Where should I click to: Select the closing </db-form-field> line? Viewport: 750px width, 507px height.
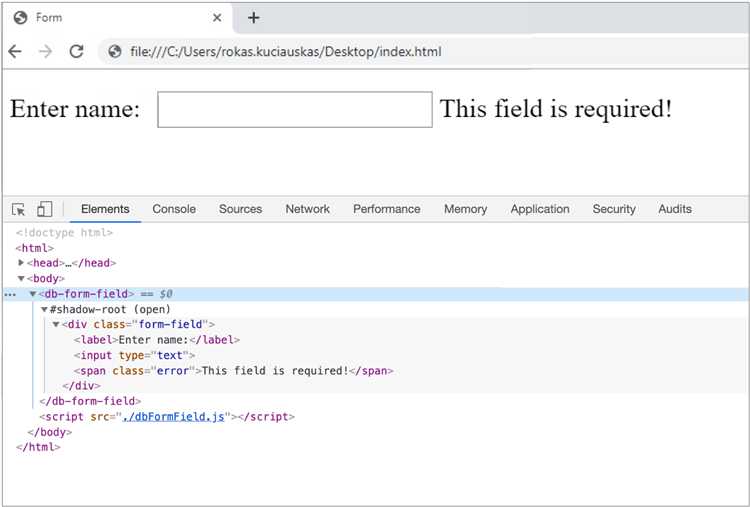90,401
